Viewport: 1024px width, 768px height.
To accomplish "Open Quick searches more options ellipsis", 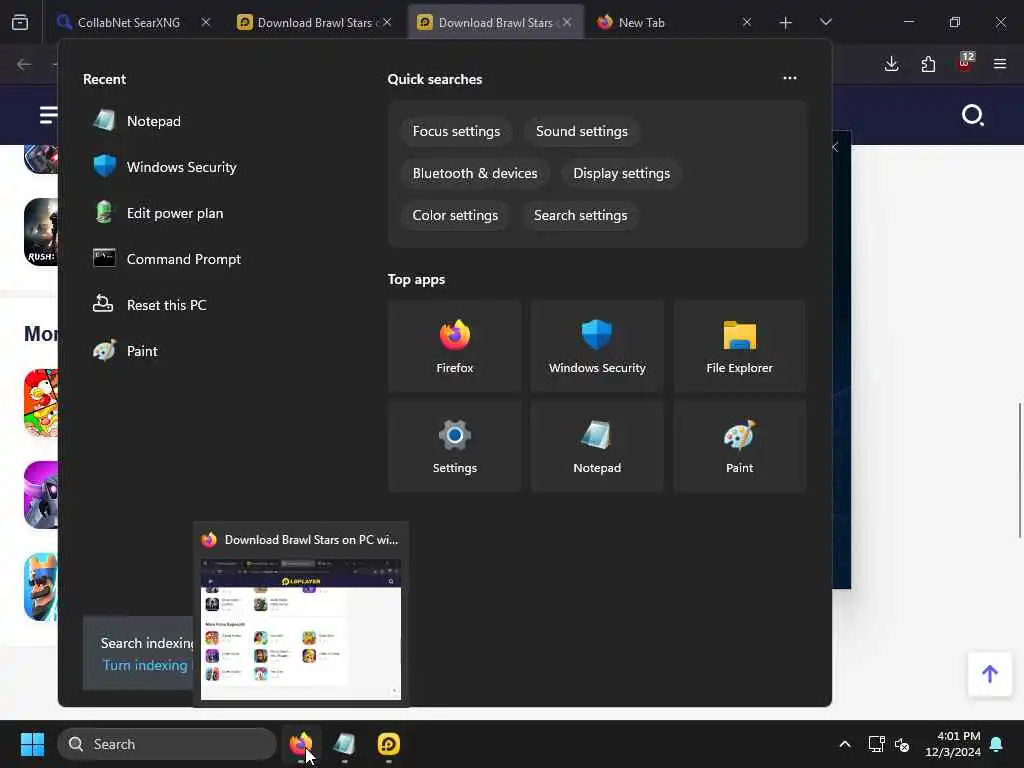I will click(x=790, y=78).
